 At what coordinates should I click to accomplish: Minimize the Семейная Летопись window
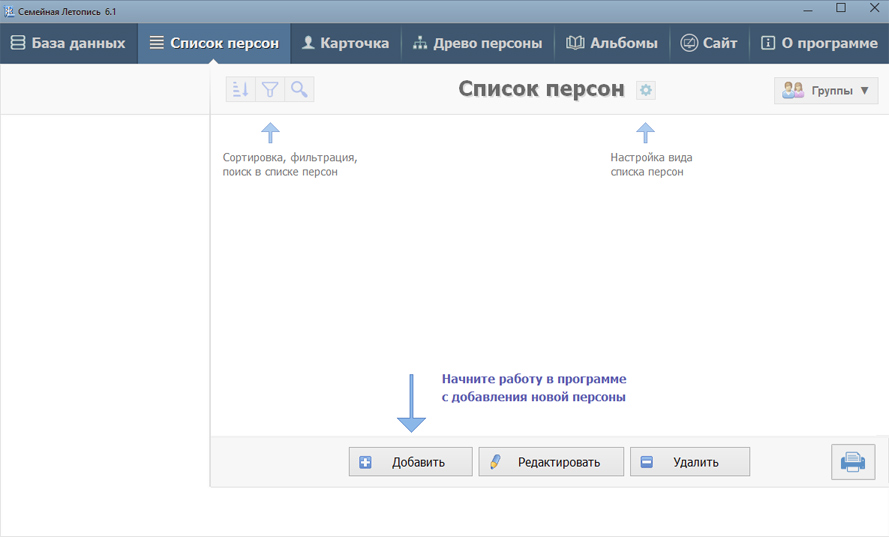[x=808, y=10]
